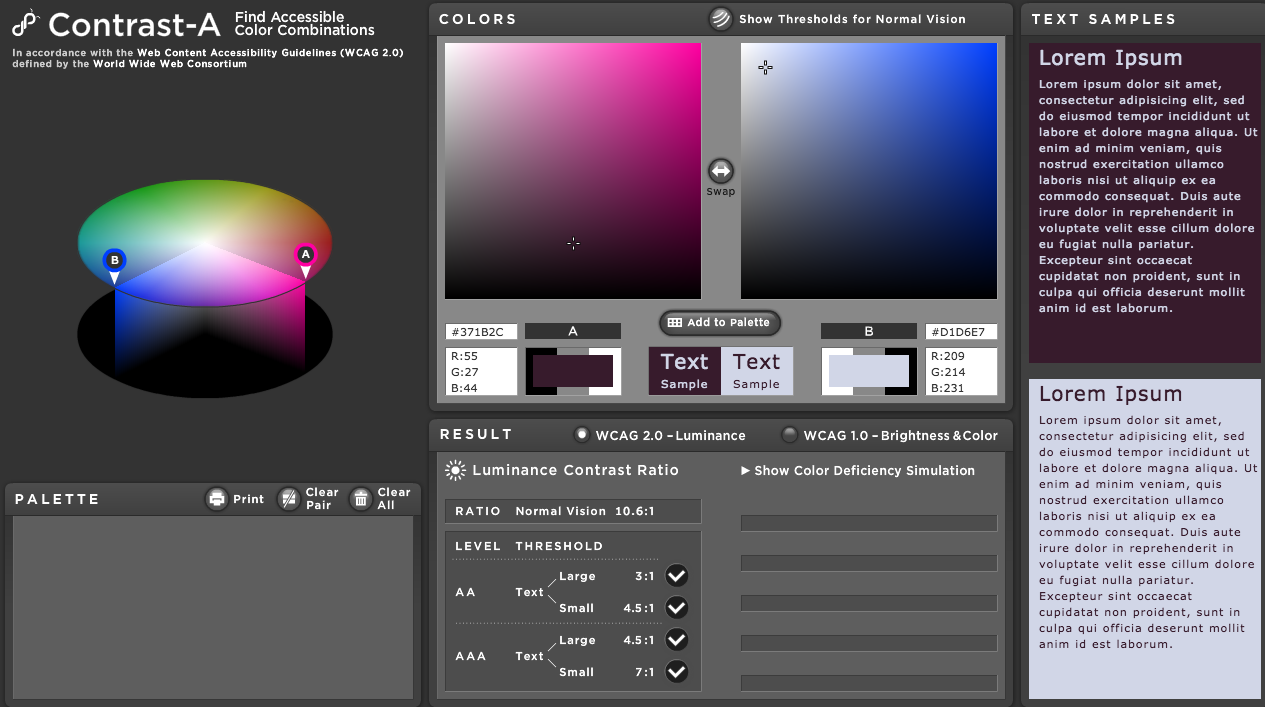Expand Show Color Deficiency Simulation
Viewport: 1265px width, 707px height.
click(x=857, y=470)
